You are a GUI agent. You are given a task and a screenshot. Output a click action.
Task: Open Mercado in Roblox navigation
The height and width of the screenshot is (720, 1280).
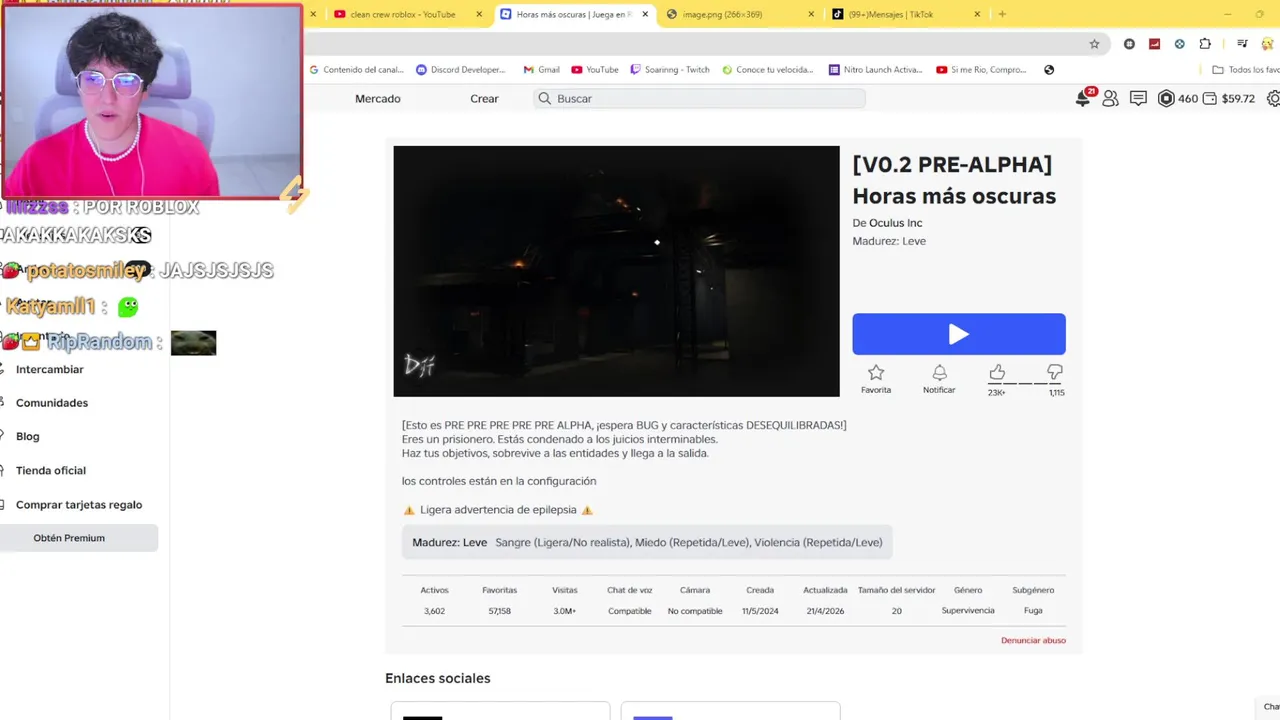(378, 98)
